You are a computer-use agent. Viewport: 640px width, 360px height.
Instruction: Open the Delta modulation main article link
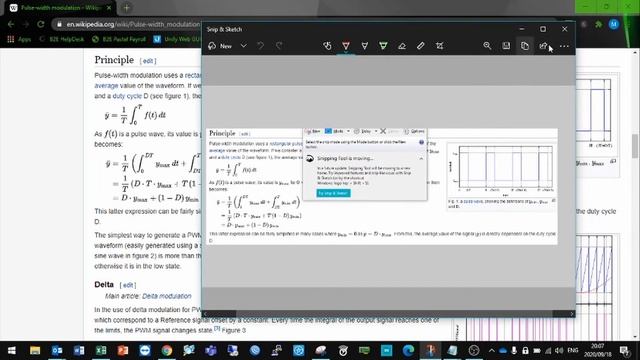167,296
